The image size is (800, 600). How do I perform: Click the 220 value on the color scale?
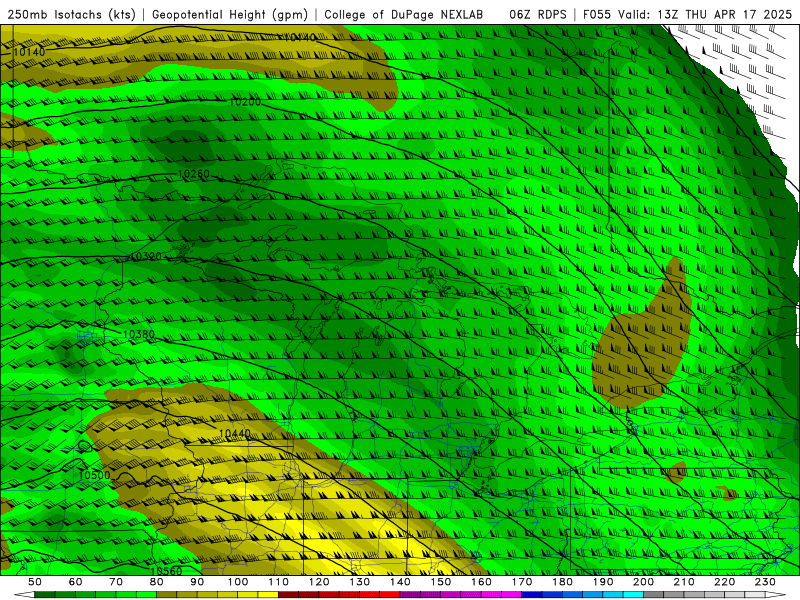point(724,582)
